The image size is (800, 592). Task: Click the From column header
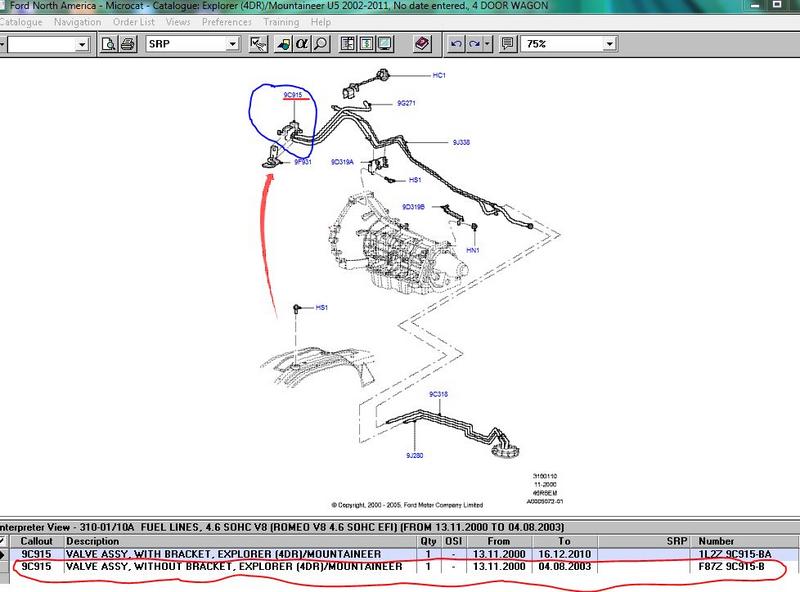499,541
